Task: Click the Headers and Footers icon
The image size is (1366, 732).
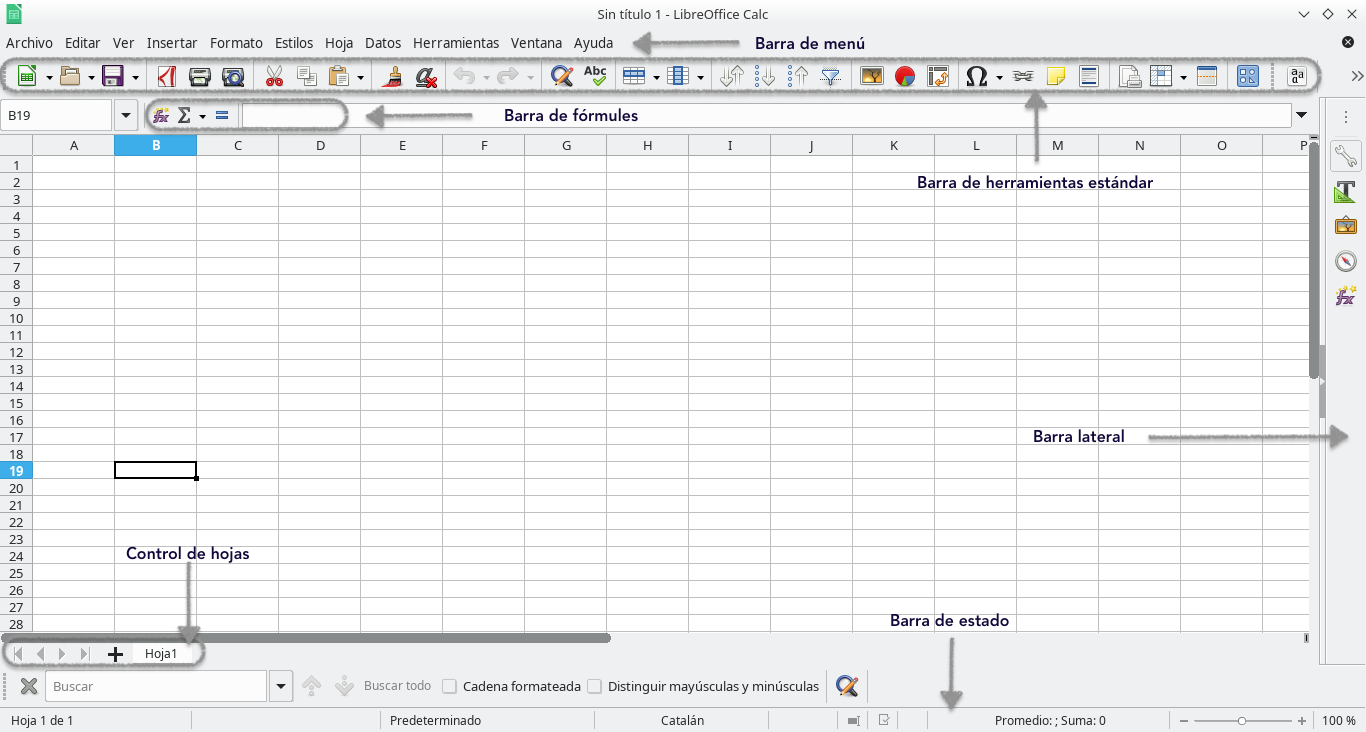Action: point(1088,76)
